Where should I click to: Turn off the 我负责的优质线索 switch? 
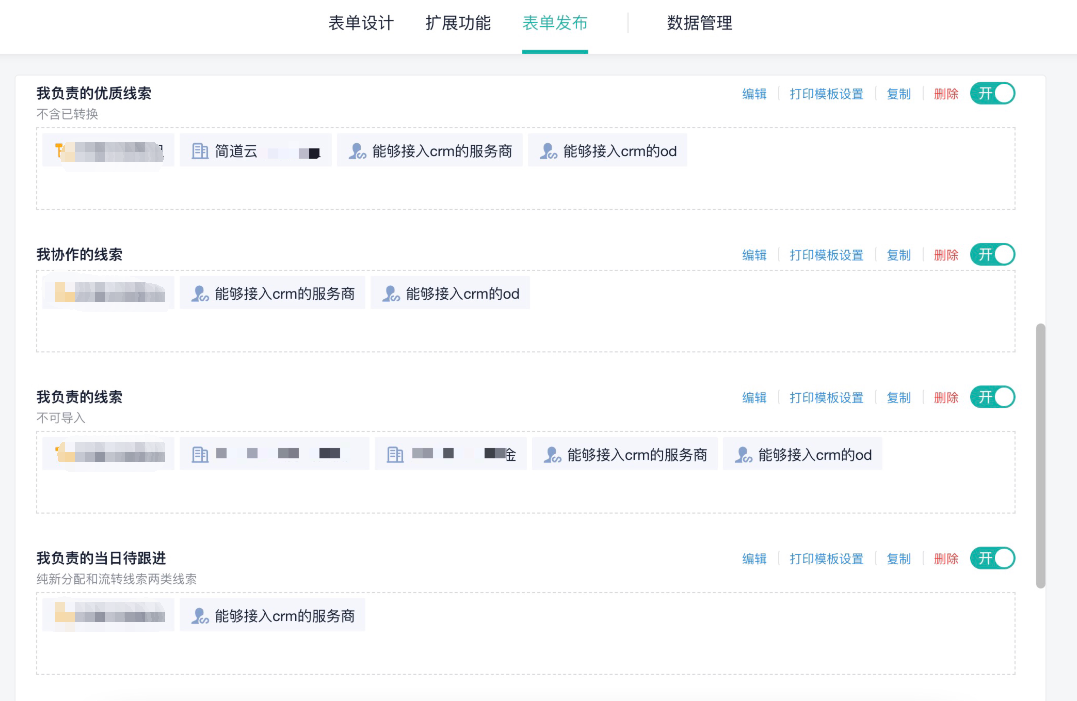coord(992,93)
